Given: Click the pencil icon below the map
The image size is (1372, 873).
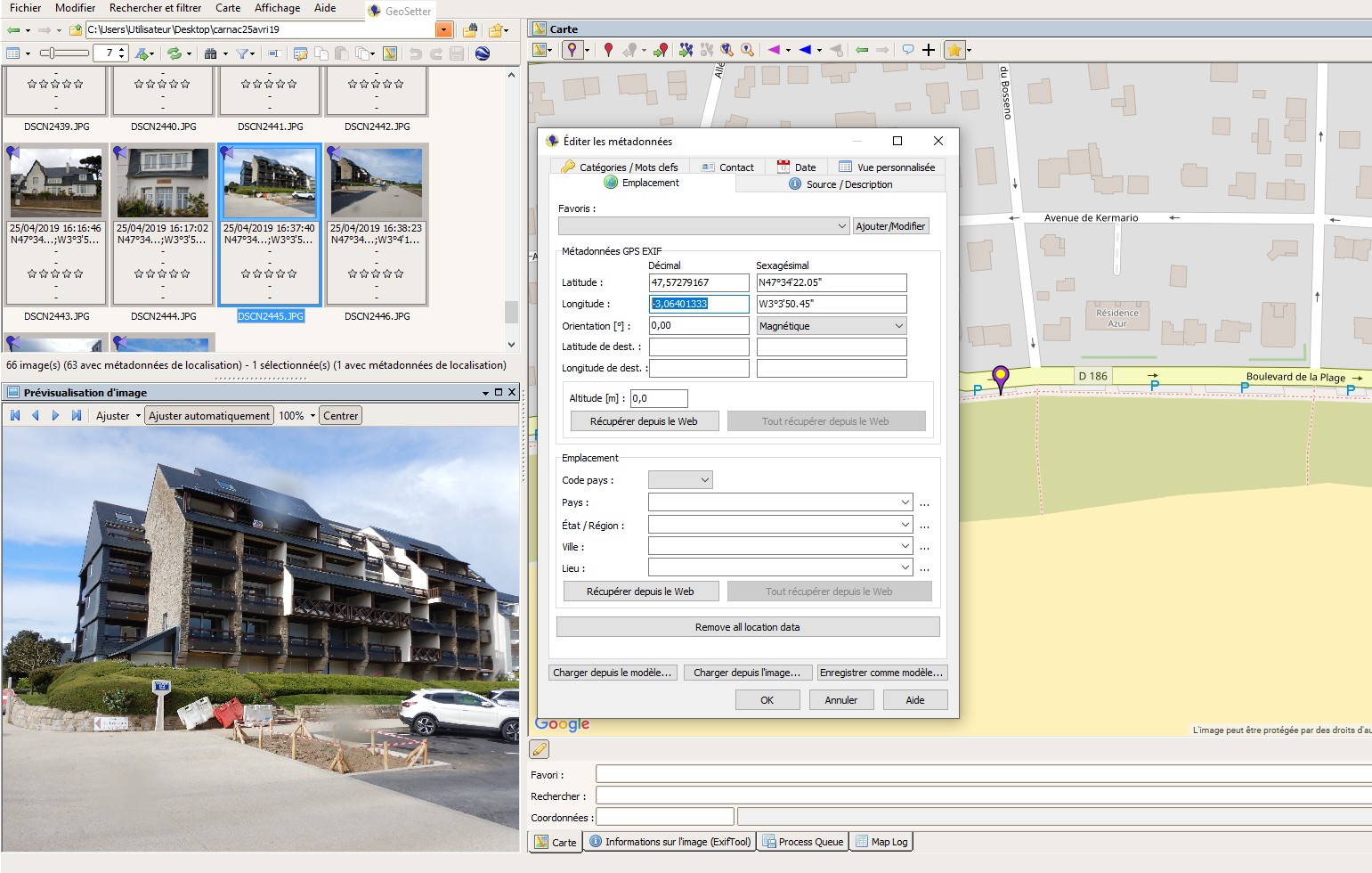Looking at the screenshot, I should (540, 749).
